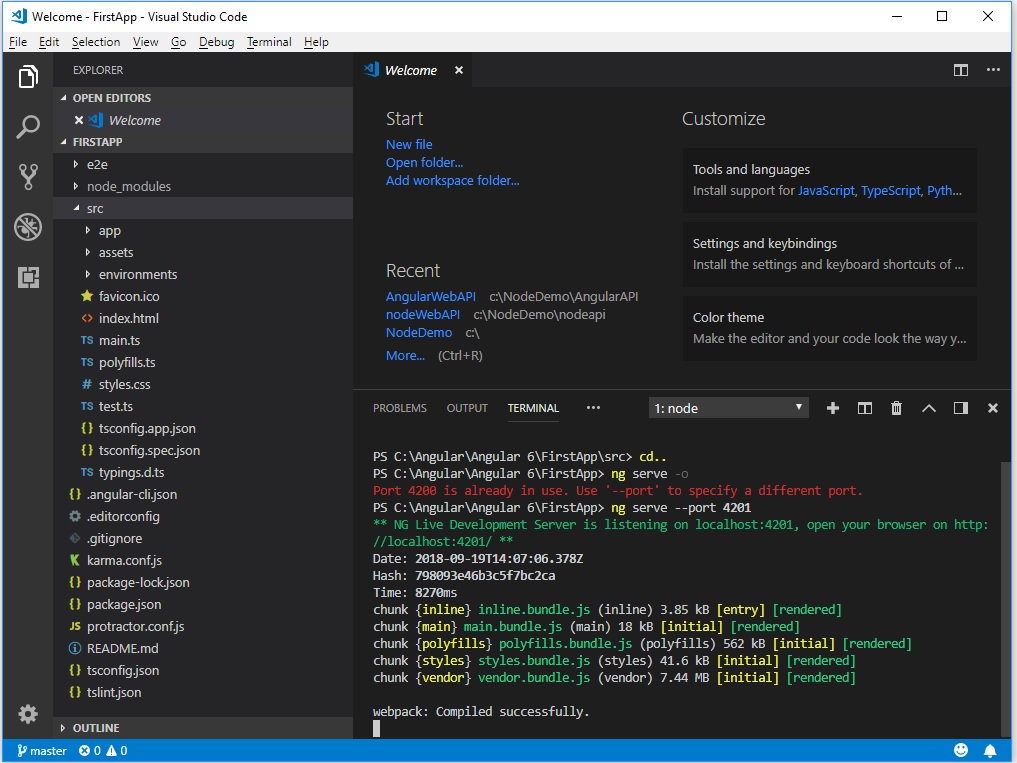Open the Search view in activity bar
Image resolution: width=1017 pixels, height=763 pixels.
pos(28,127)
